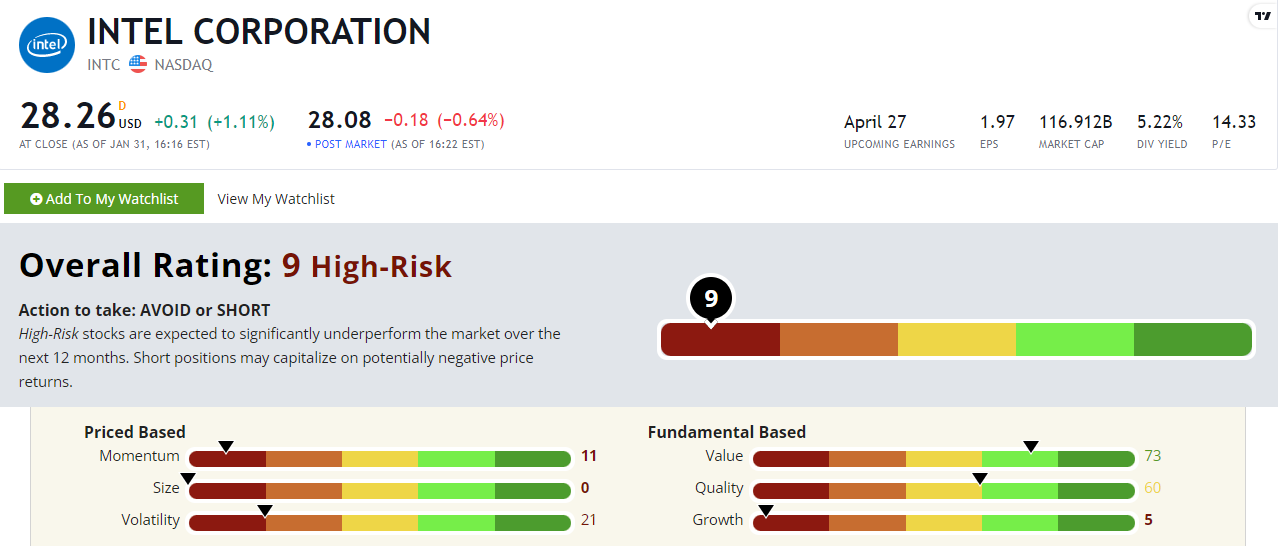Click the April 27 upcoming earnings date
This screenshot has width=1278, height=546.
click(875, 122)
